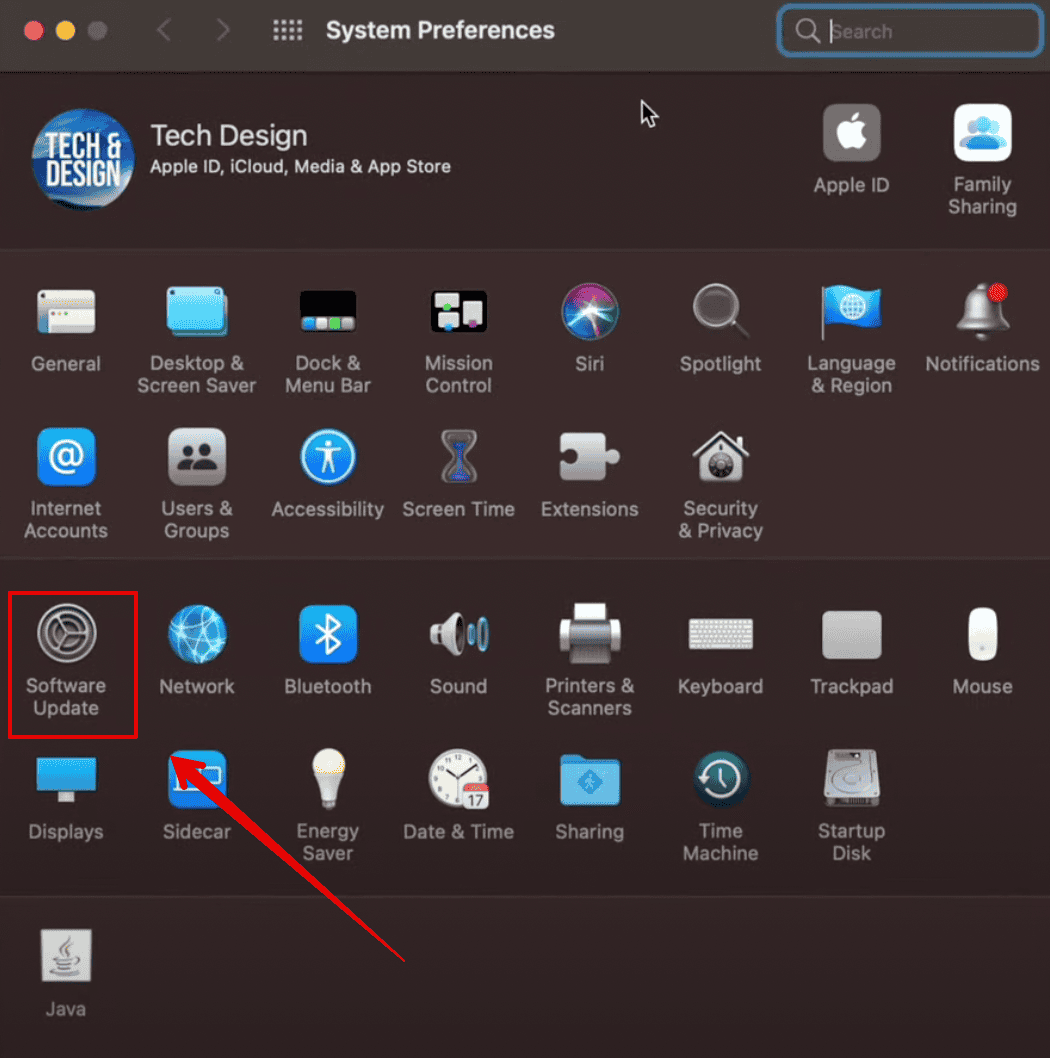Open Screen Time settings
Screen dimensions: 1050x1058
pyautogui.click(x=458, y=458)
